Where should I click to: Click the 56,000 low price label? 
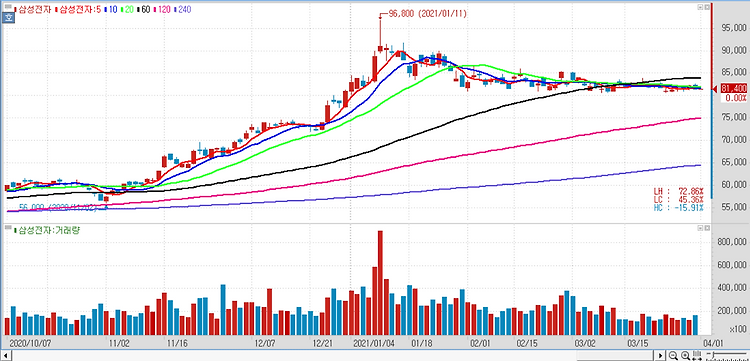pyautogui.click(x=57, y=208)
